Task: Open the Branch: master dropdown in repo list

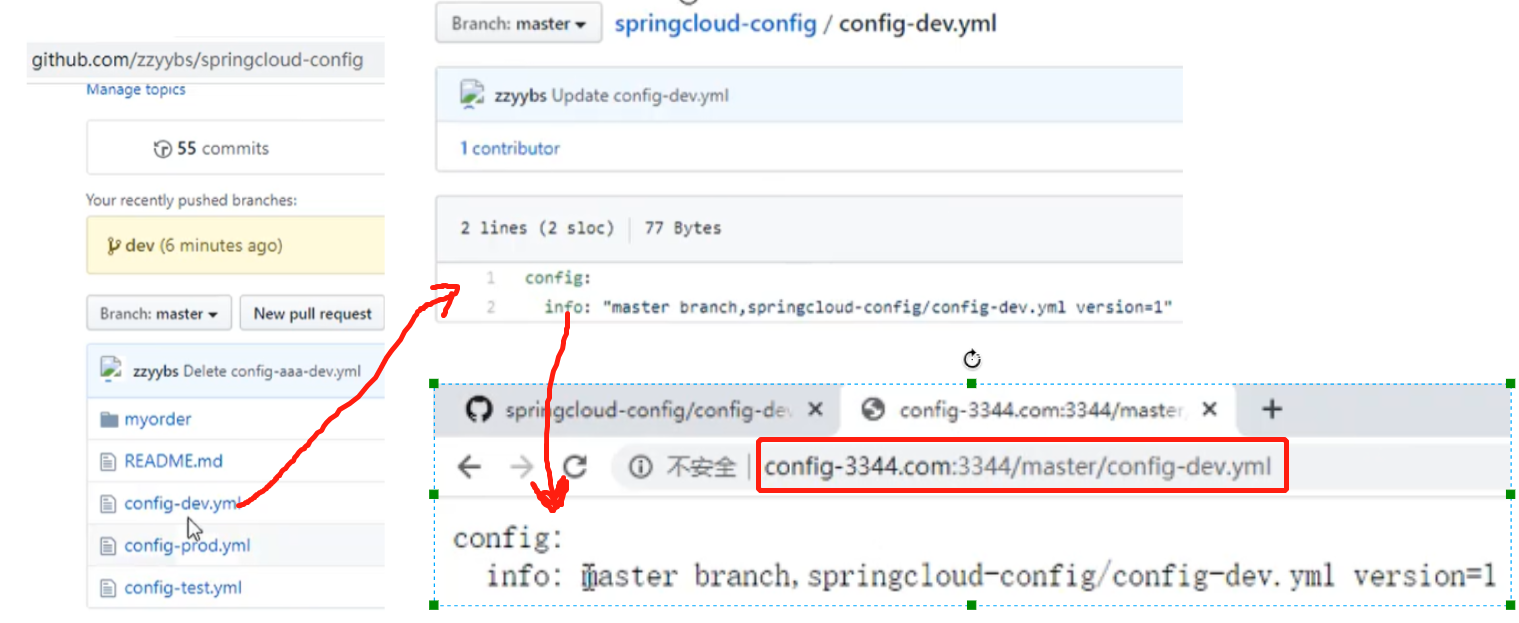Action: [x=159, y=313]
